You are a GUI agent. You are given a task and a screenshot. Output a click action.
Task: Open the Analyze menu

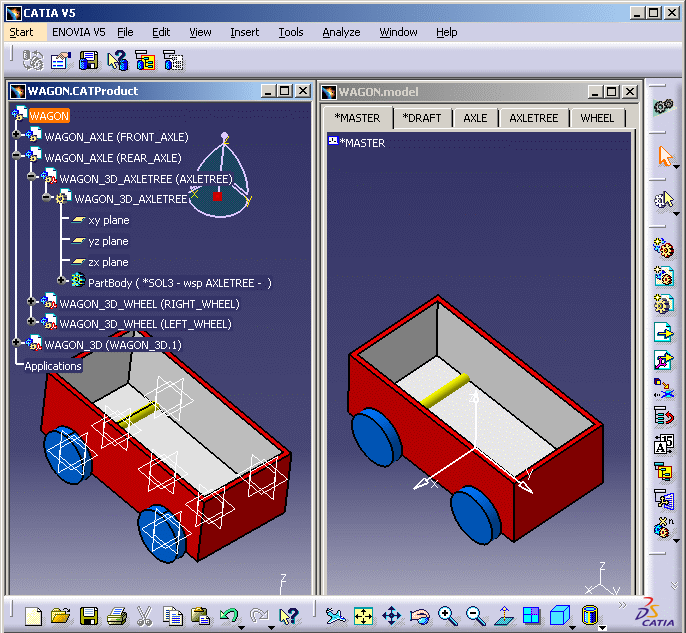tap(341, 32)
